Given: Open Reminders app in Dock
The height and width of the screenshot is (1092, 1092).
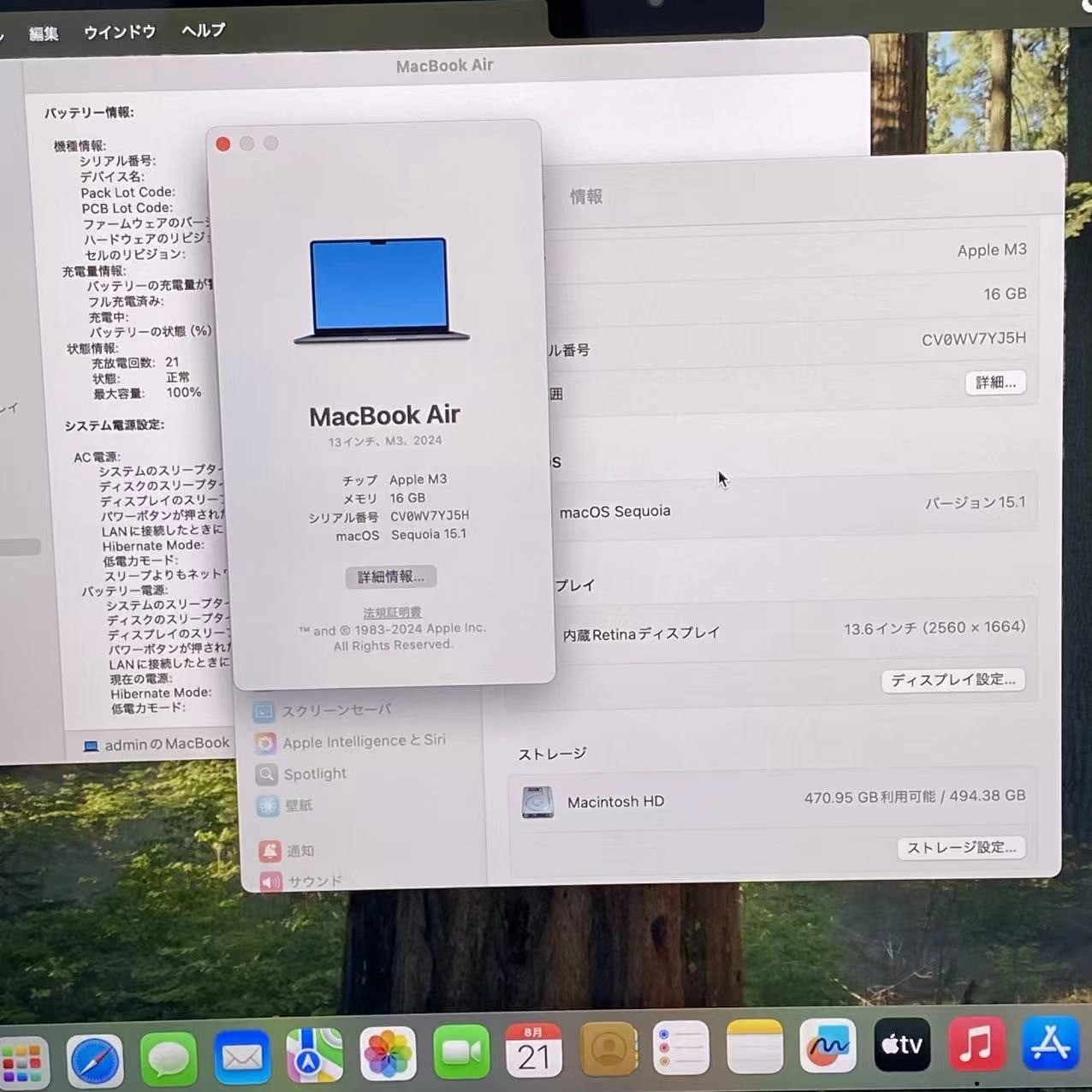Looking at the screenshot, I should click(x=681, y=1047).
